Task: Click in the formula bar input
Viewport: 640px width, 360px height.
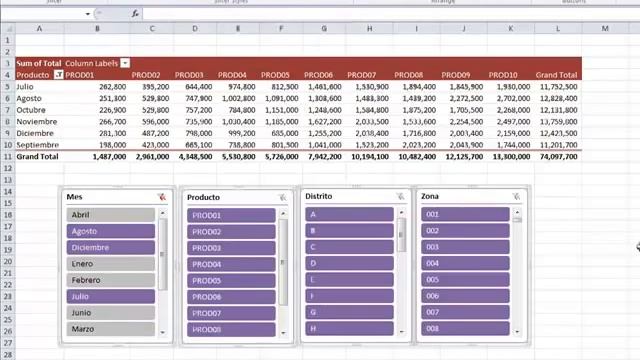Action: [x=390, y=14]
